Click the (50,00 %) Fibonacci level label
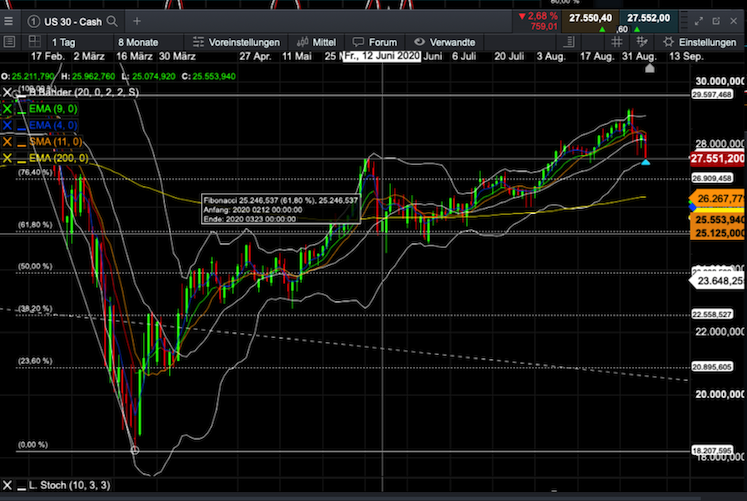 [x=35, y=266]
